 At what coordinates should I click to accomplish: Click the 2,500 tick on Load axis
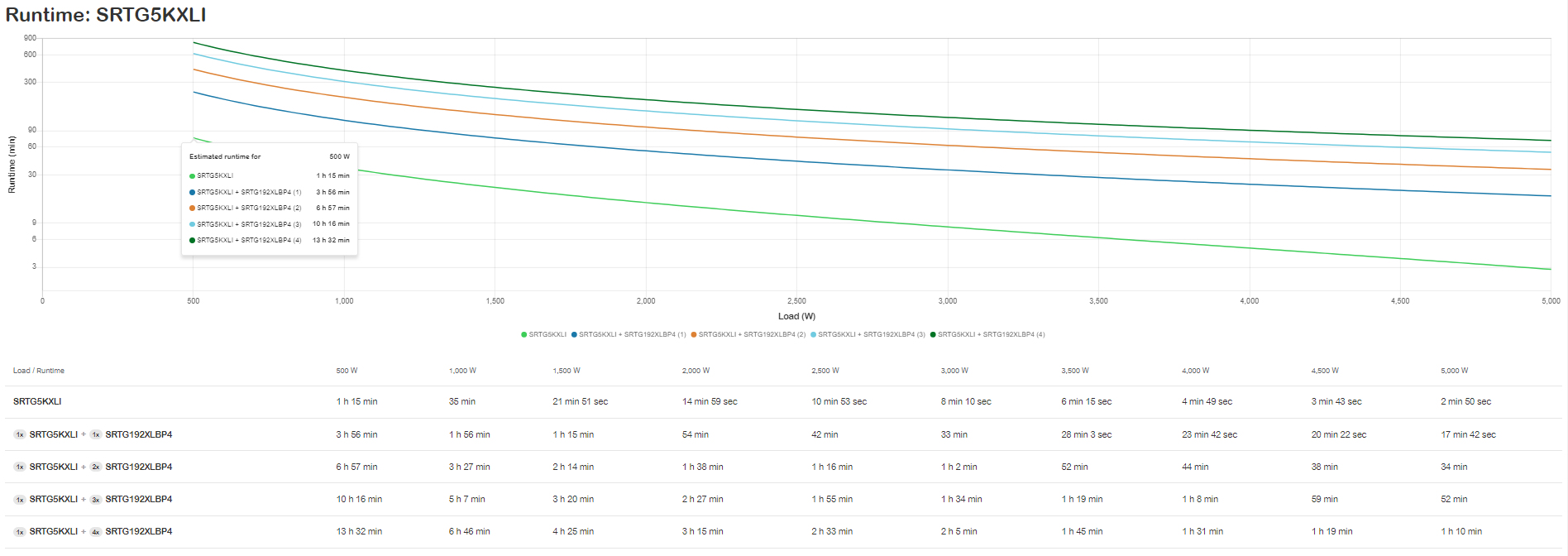[796, 301]
